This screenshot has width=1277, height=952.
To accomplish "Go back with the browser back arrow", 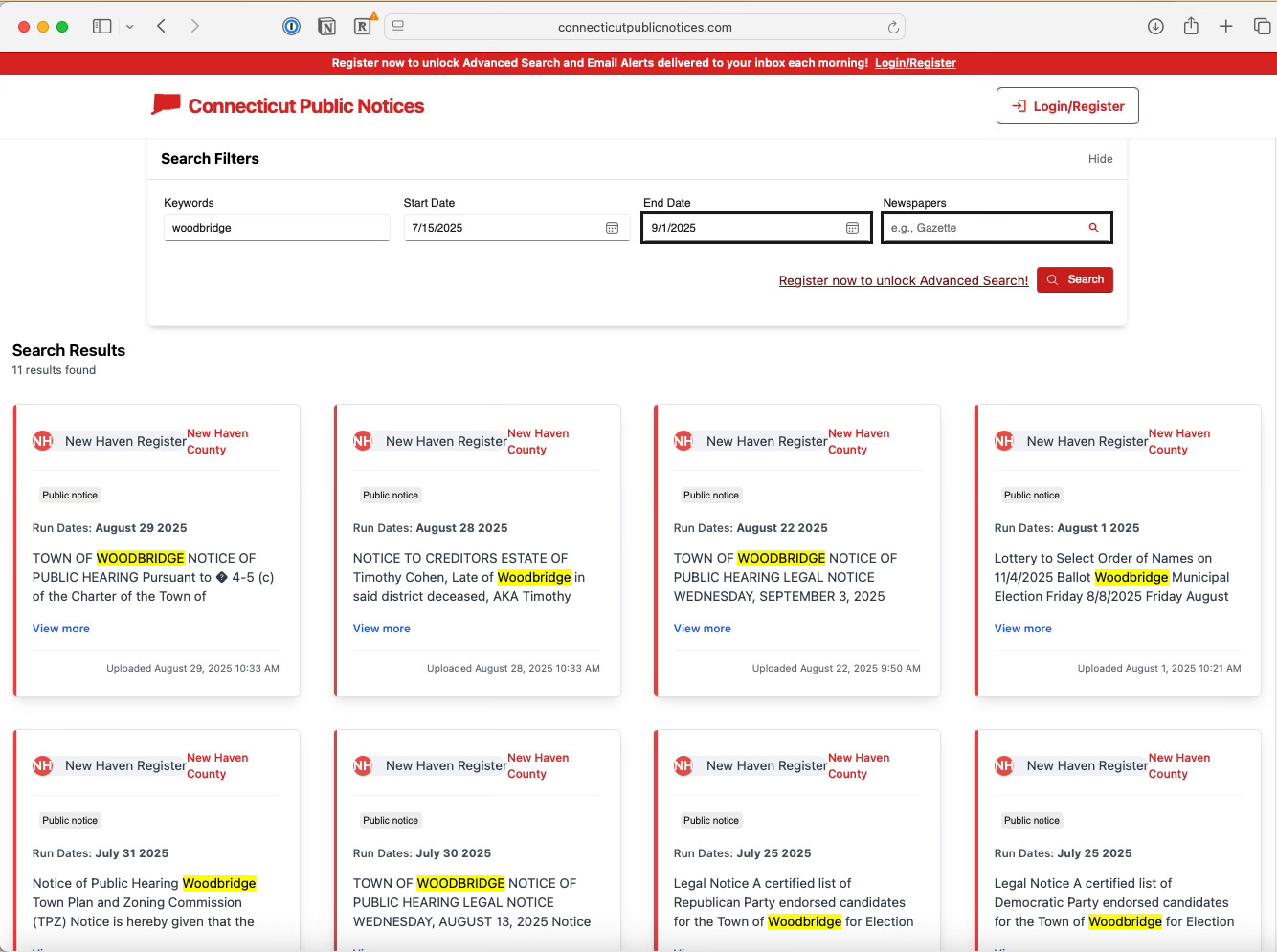I will (162, 27).
